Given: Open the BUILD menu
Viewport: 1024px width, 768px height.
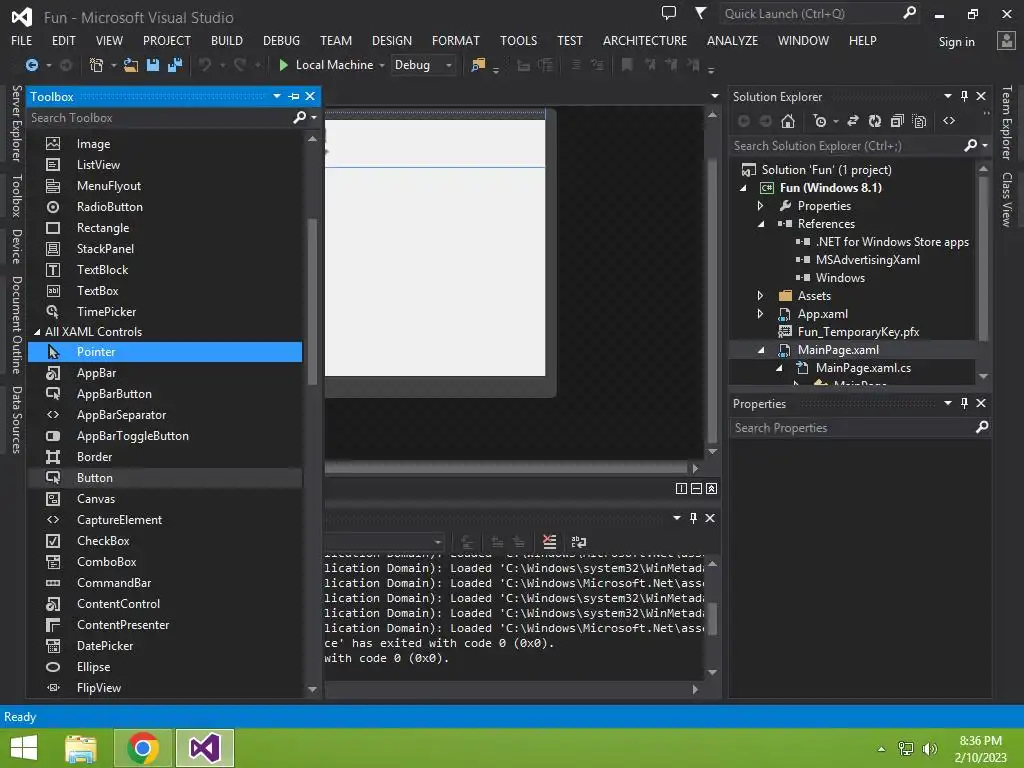Looking at the screenshot, I should coord(227,40).
